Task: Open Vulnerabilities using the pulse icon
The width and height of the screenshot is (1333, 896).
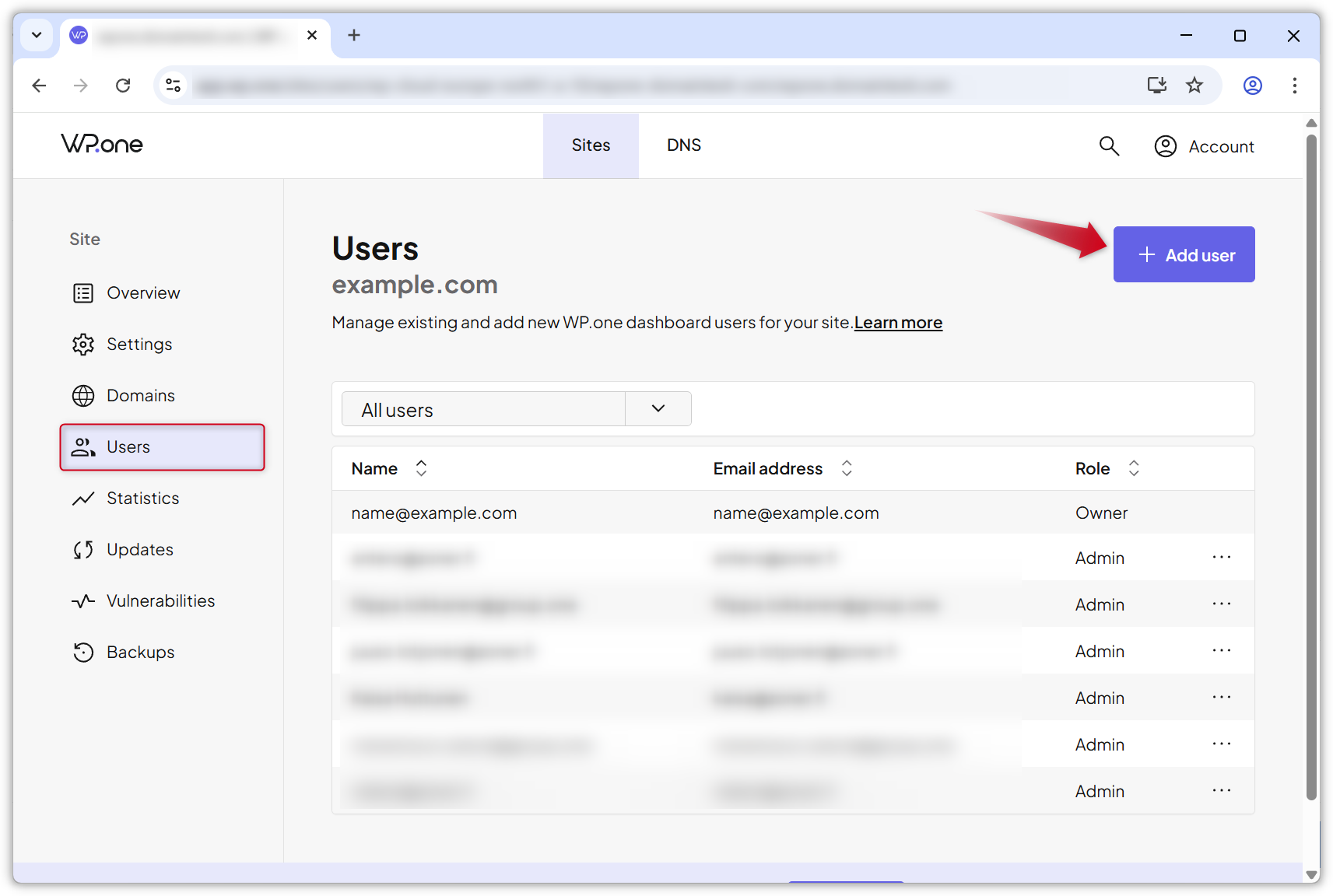Action: pyautogui.click(x=83, y=600)
